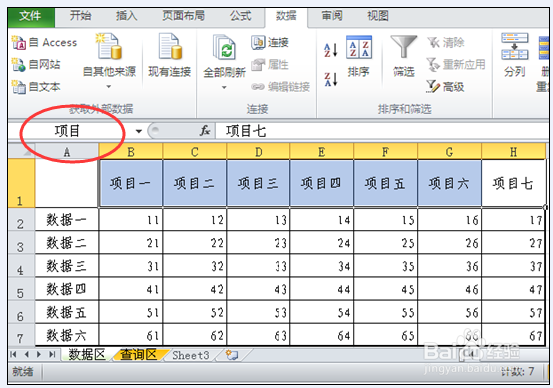Select column A header
The image size is (553, 388).
point(67,151)
